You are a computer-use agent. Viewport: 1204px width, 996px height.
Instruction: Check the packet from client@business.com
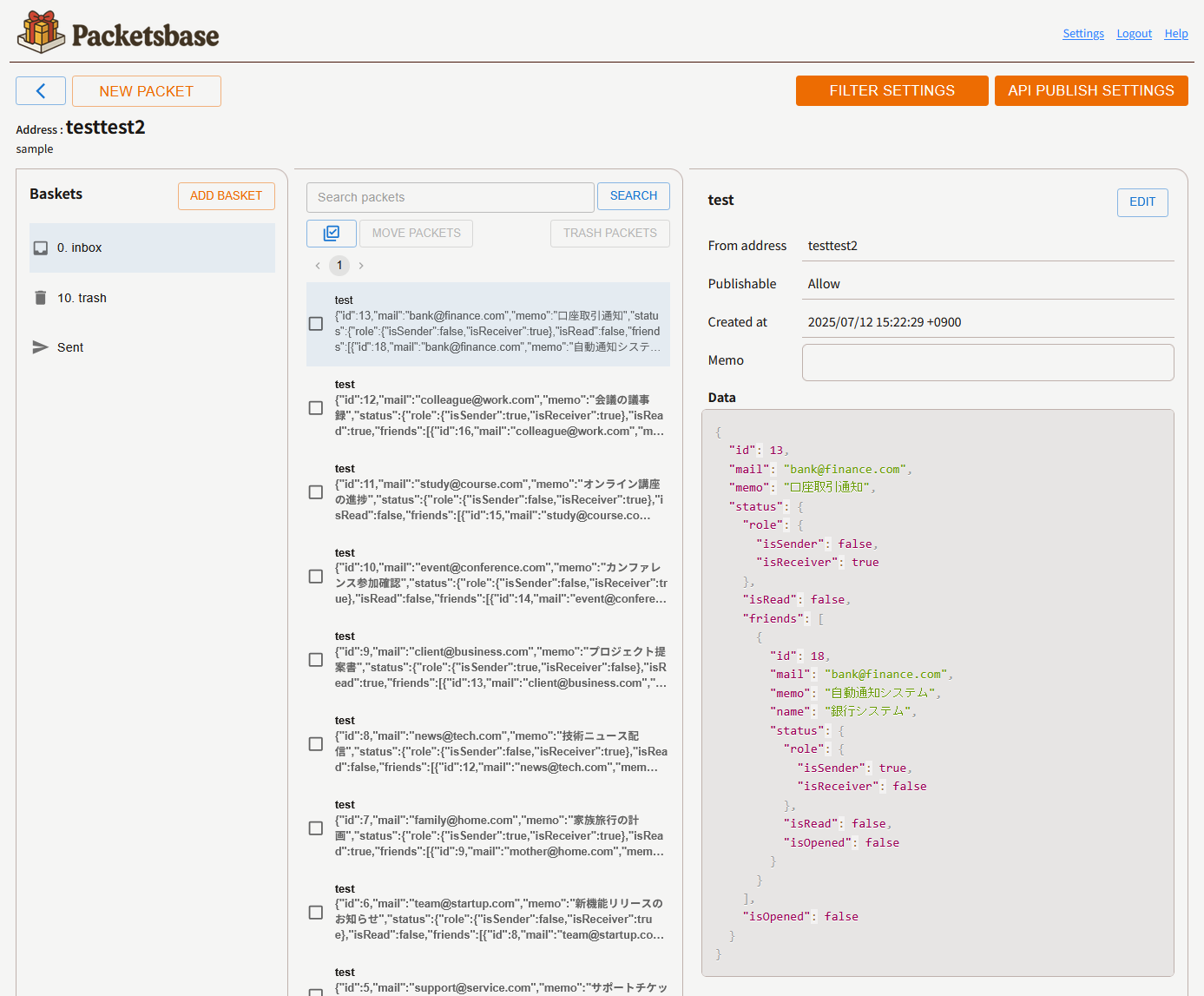tap(316, 659)
